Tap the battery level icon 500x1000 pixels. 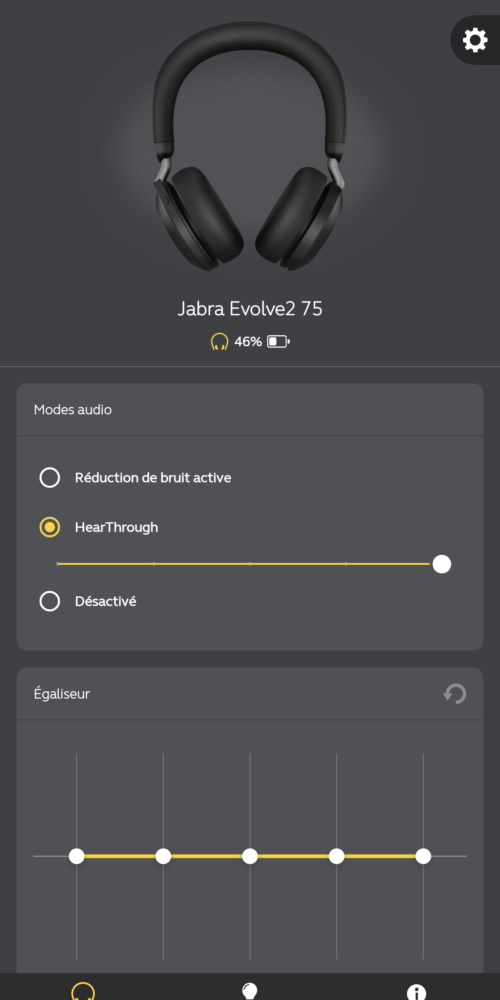(279, 342)
